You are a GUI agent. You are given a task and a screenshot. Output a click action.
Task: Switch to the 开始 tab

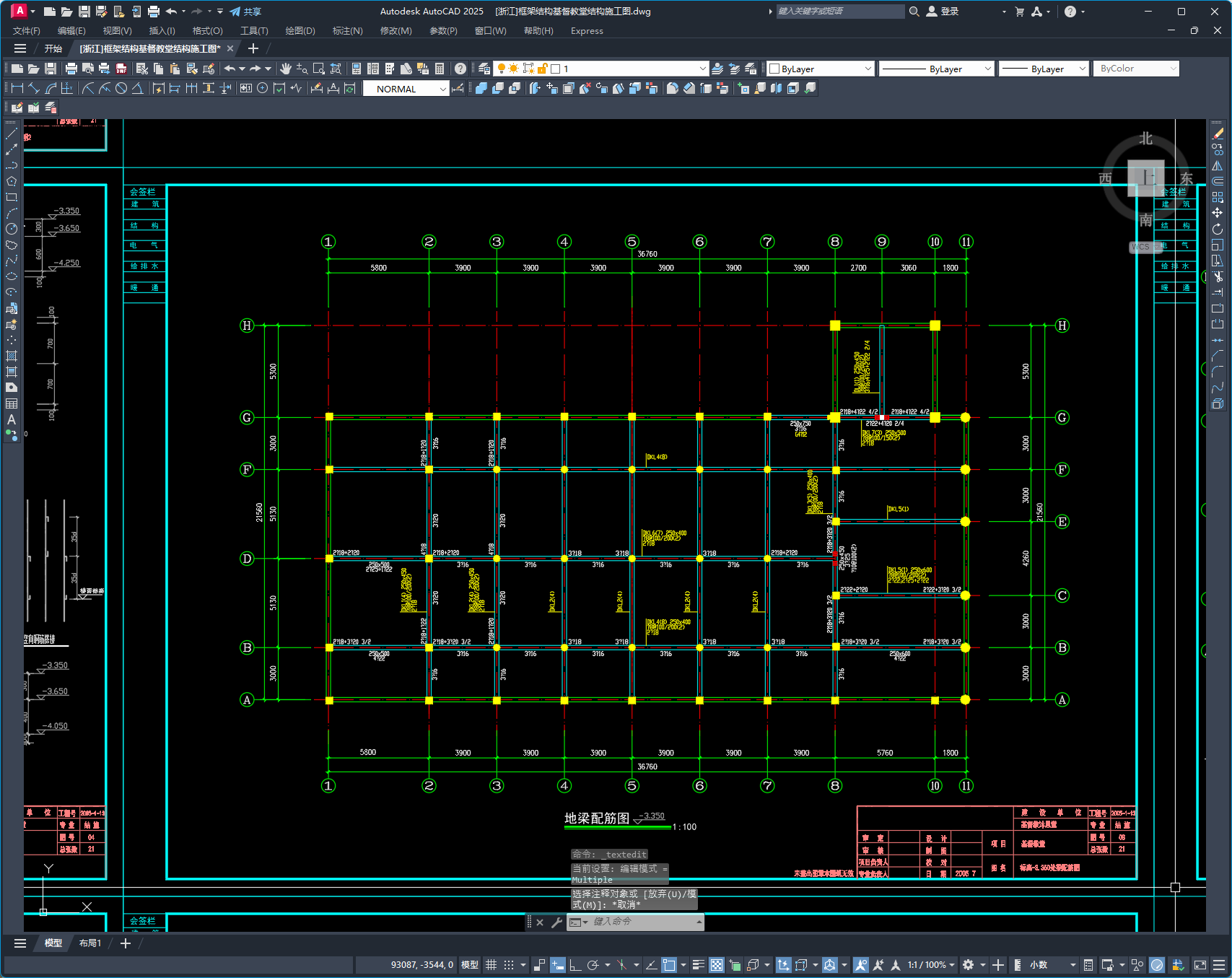(53, 48)
